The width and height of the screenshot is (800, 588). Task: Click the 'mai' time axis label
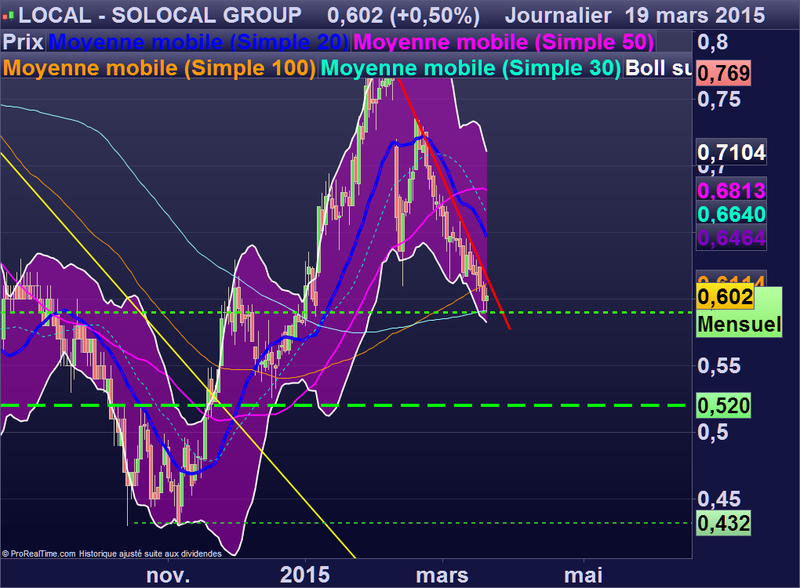(x=583, y=575)
